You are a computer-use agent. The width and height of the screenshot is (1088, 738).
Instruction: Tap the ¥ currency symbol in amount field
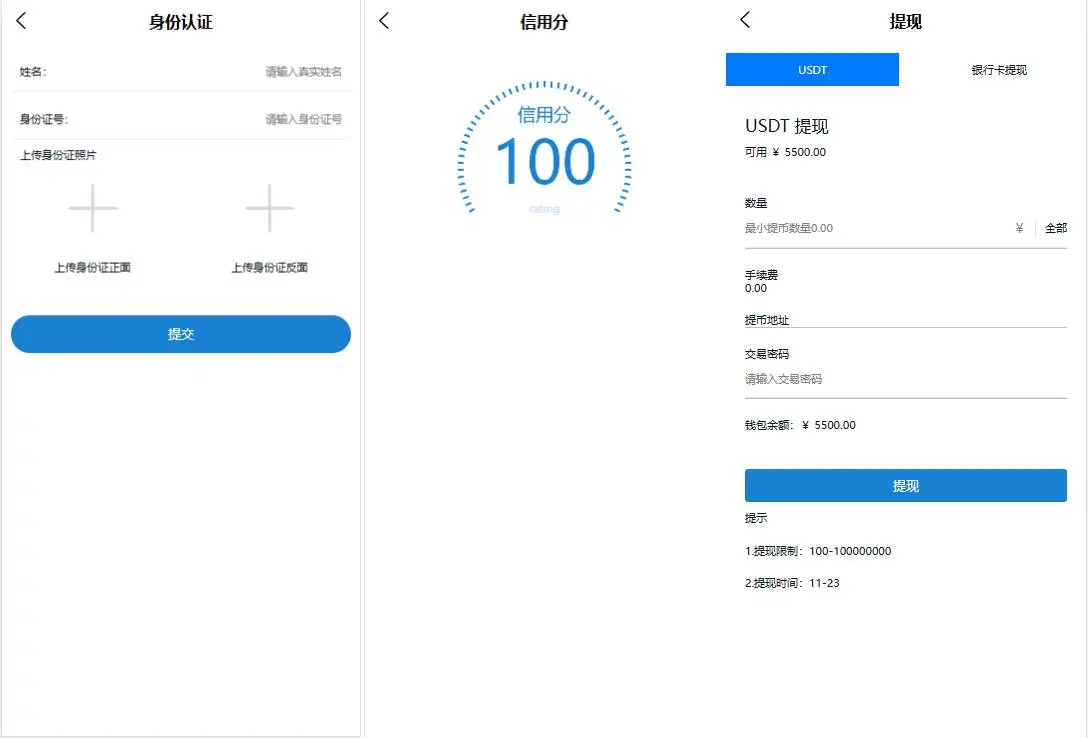[1019, 227]
